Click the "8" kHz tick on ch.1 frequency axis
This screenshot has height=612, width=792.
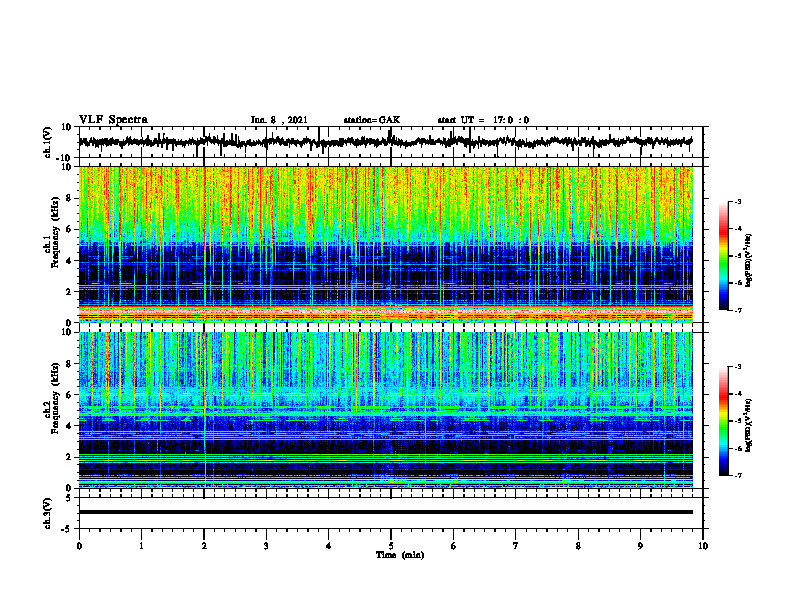coord(69,198)
